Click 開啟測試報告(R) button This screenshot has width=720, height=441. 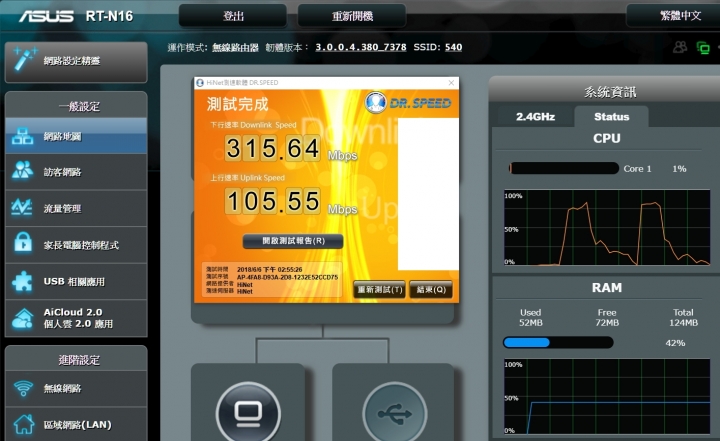pyautogui.click(x=293, y=241)
